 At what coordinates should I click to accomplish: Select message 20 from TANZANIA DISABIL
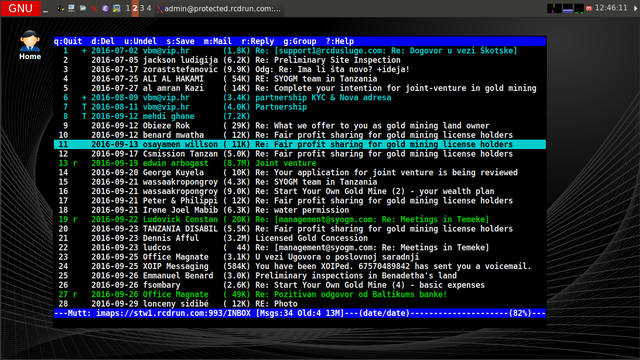(300, 229)
